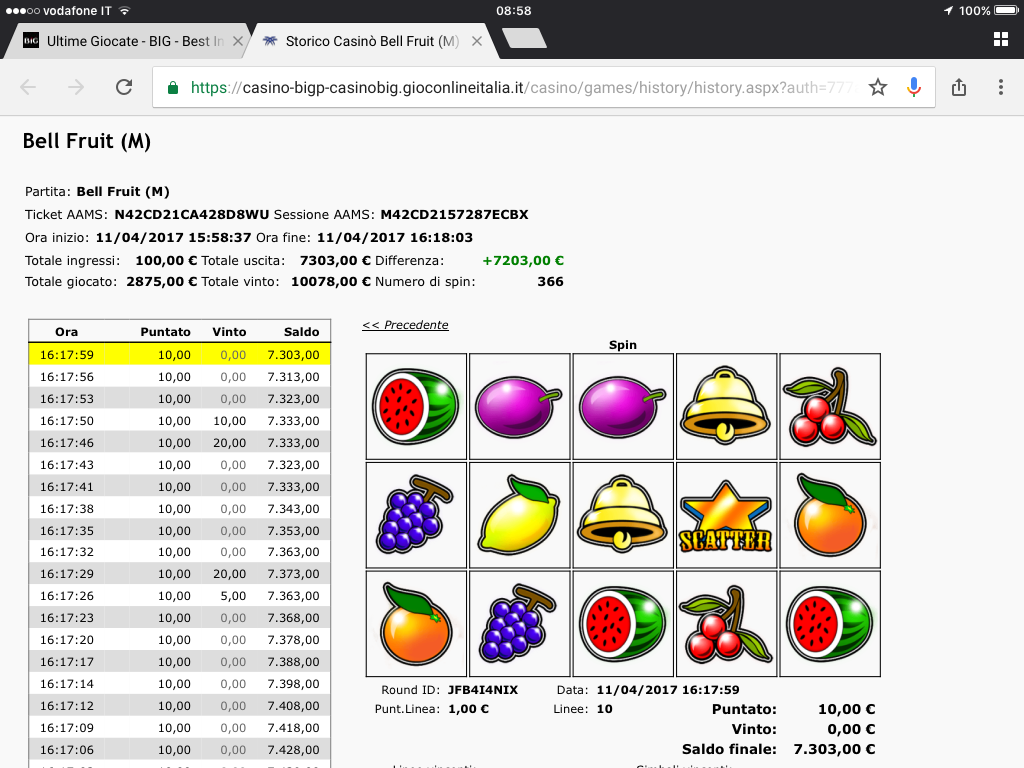
Task: Click the Saldo finale 7.303,00 € amount
Action: (834, 749)
